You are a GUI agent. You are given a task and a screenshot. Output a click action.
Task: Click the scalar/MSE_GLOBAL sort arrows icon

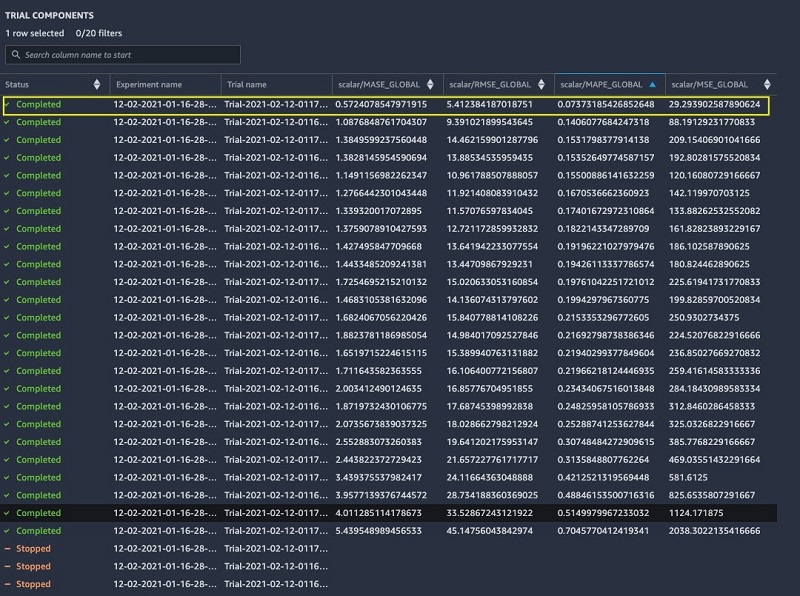[x=767, y=85]
